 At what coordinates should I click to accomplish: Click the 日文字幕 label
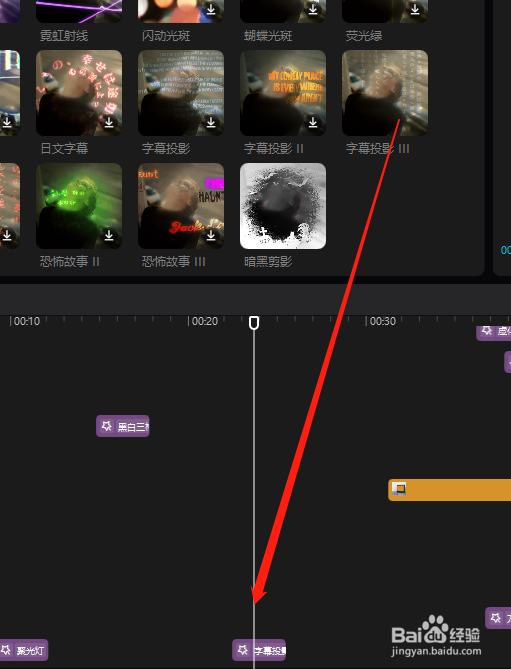(64, 148)
